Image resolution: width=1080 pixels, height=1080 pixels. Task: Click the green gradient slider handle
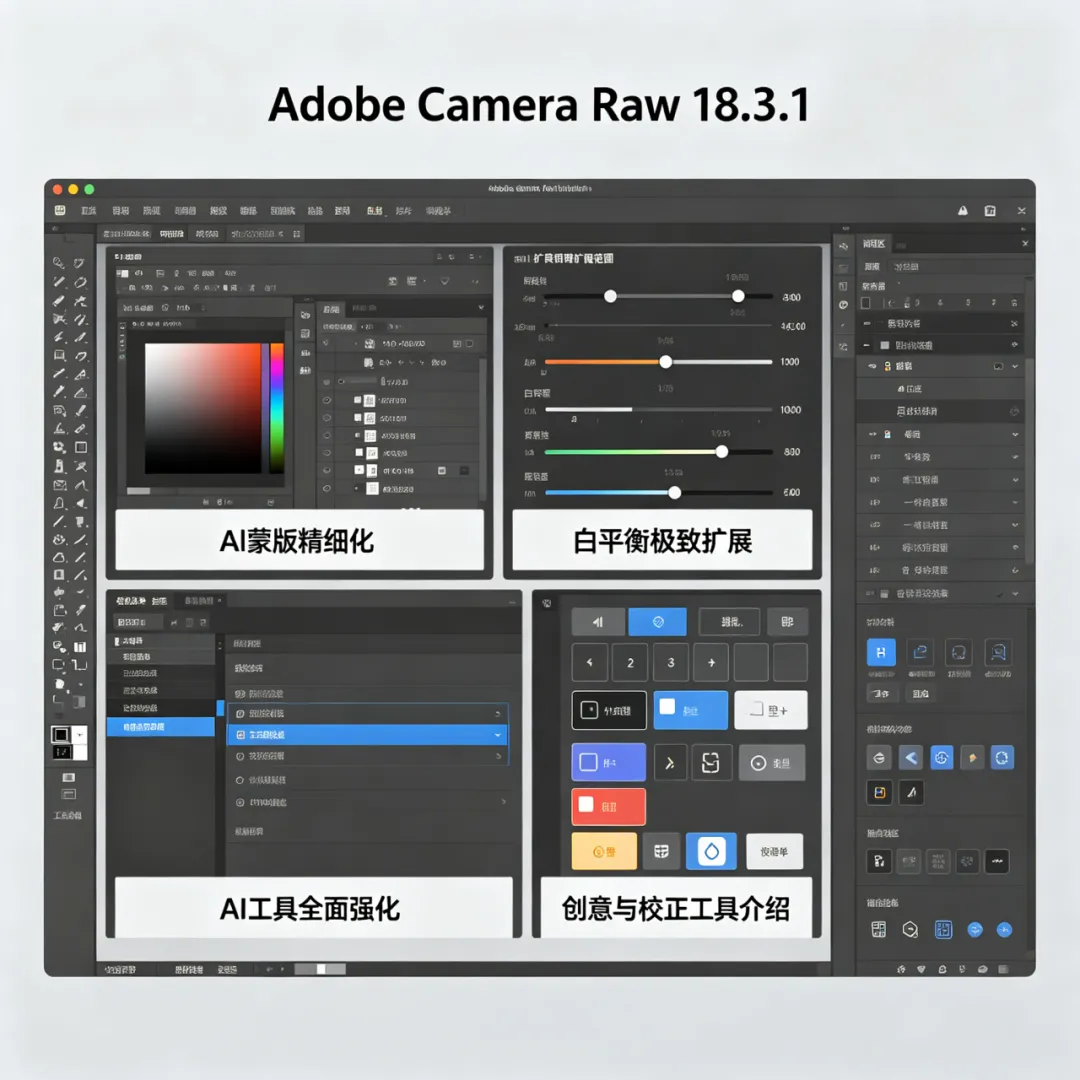pos(721,452)
